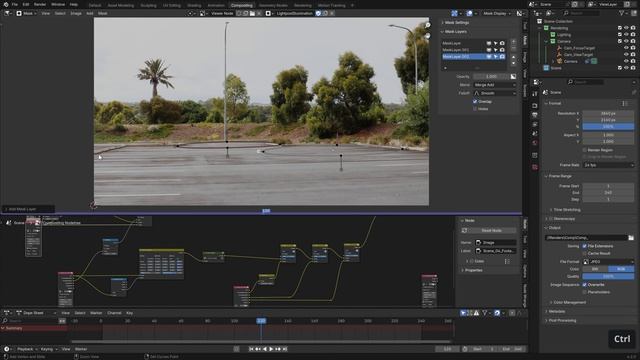Switch to the Sculpting workspace tab
Image resolution: width=640 pixels, height=360 pixels.
point(148,5)
